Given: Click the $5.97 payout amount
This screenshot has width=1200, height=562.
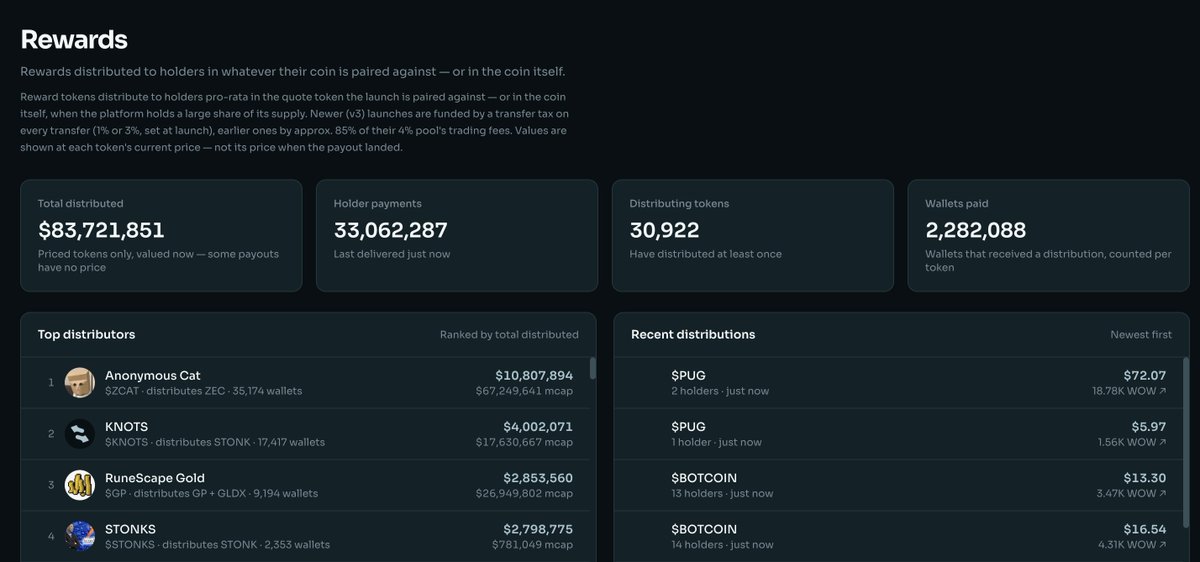Looking at the screenshot, I should (x=1148, y=426).
